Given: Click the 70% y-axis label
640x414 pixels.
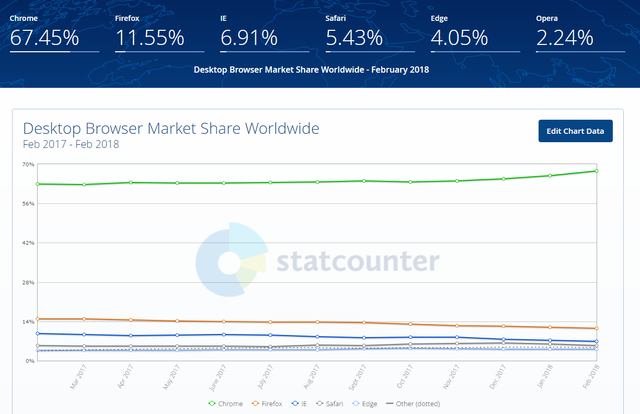Looking at the screenshot, I should pyautogui.click(x=28, y=165).
